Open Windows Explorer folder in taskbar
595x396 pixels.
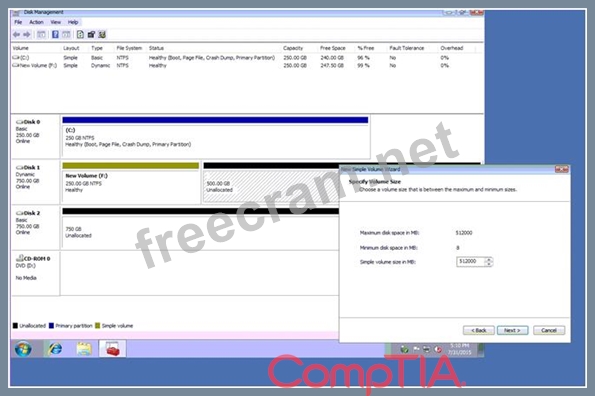click(84, 349)
